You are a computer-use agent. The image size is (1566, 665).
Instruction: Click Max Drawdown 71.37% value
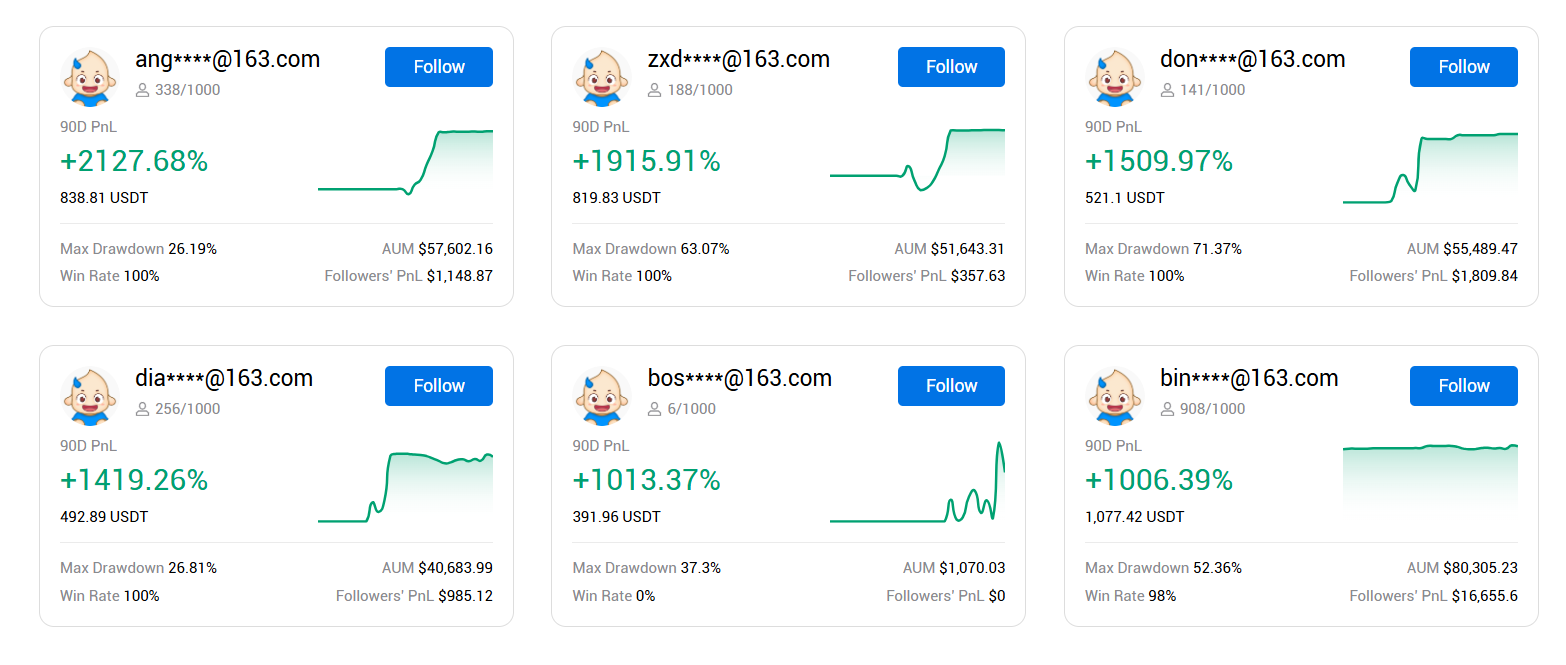tap(1217, 249)
